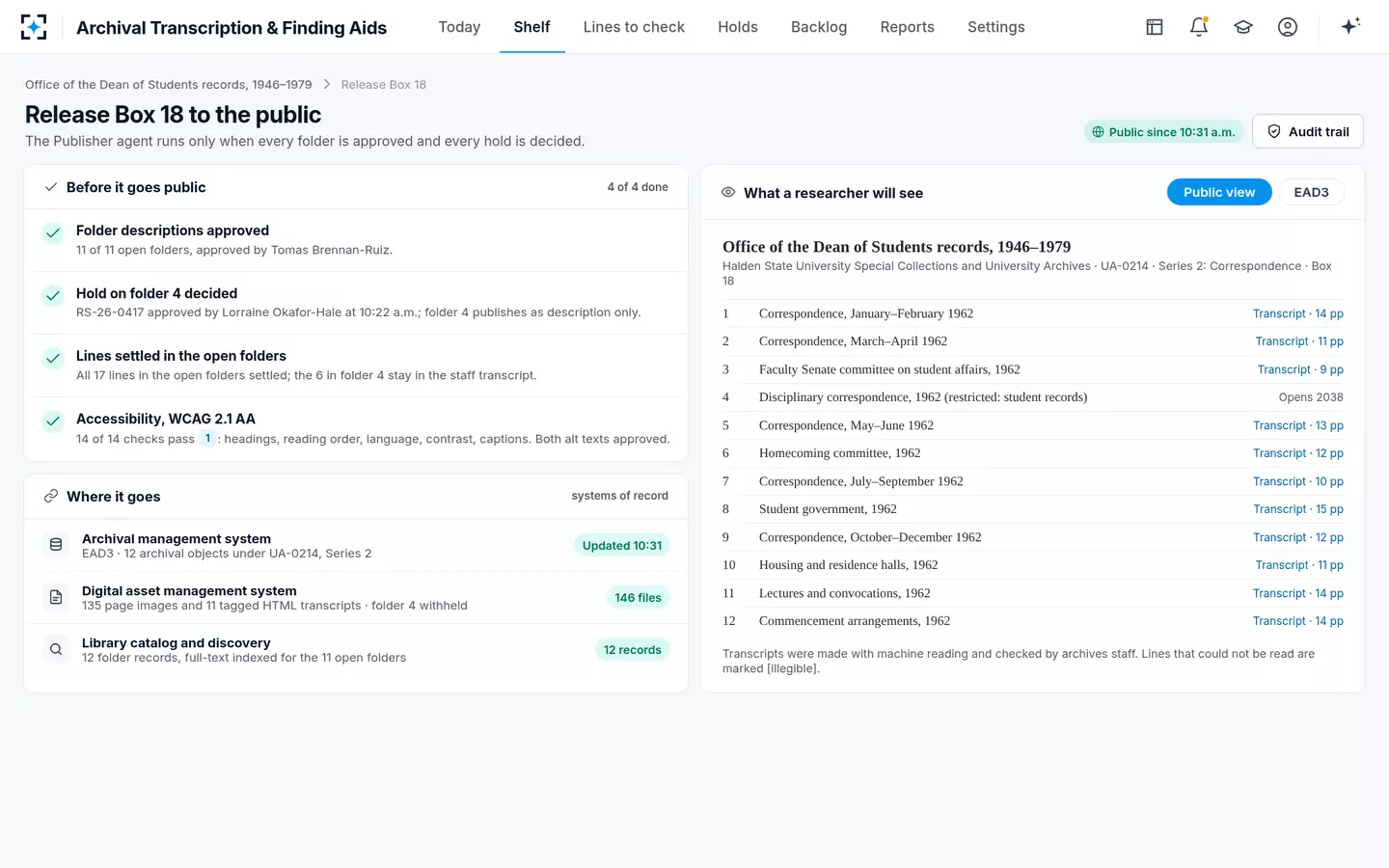The height and width of the screenshot is (868, 1389).
Task: Click the Updated 10:31 status badge
Action: coord(622,546)
